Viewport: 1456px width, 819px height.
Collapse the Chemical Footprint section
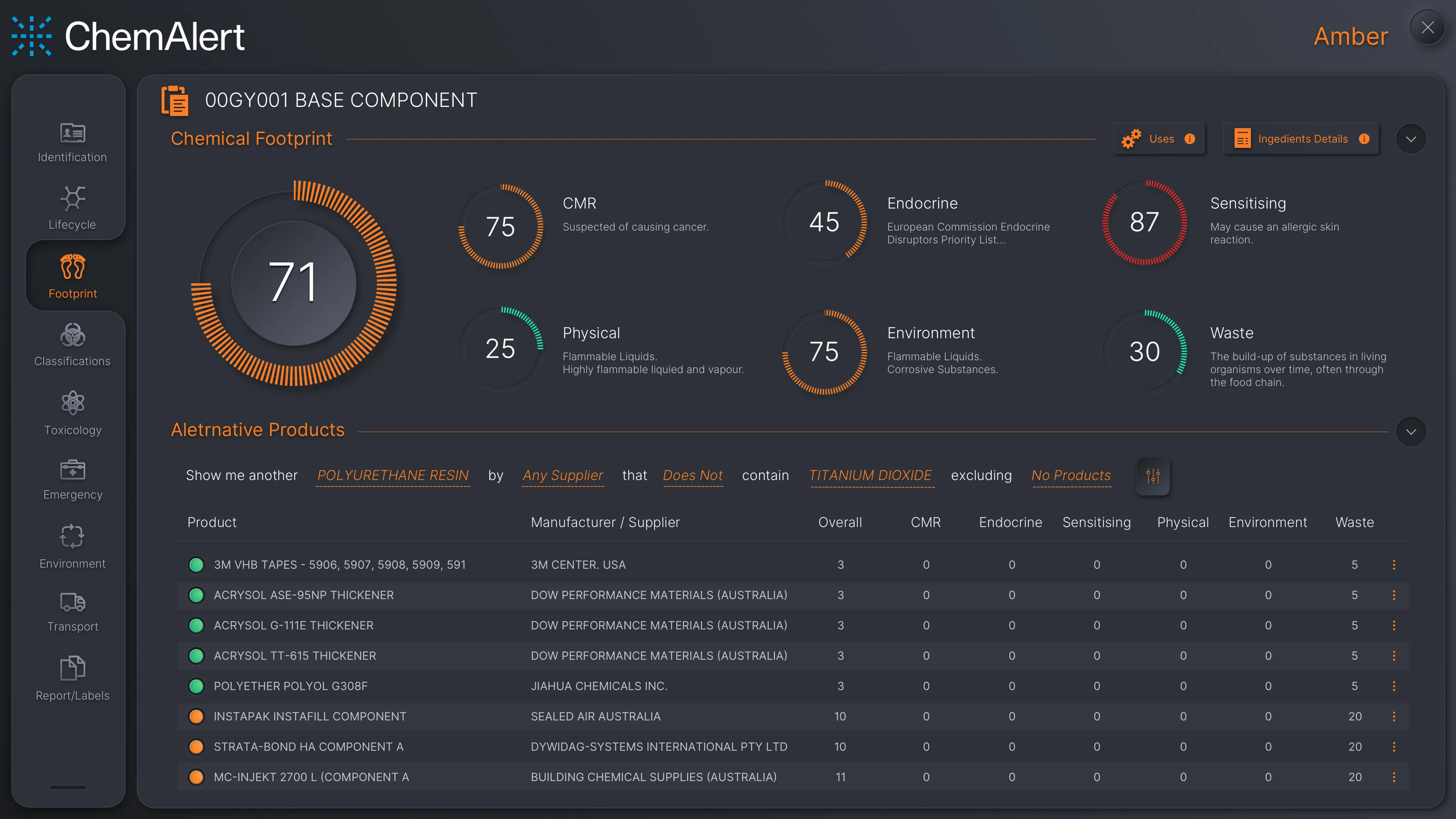[1411, 139]
